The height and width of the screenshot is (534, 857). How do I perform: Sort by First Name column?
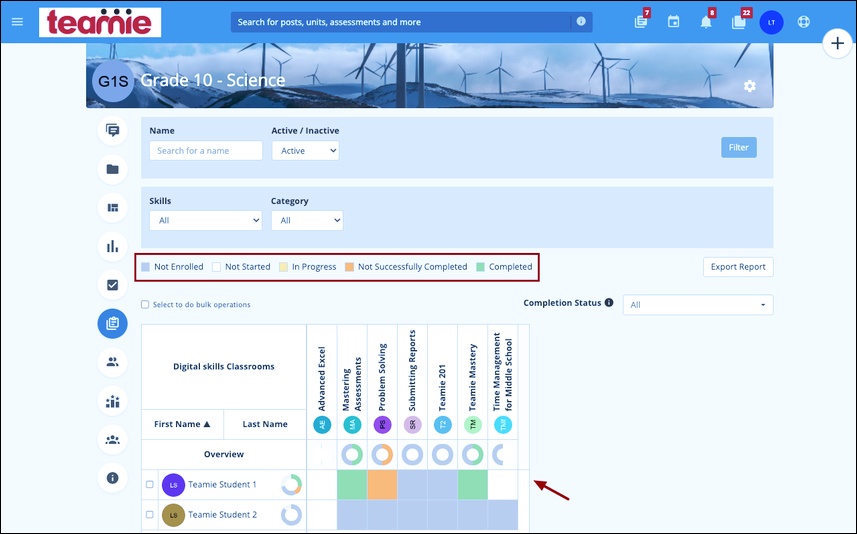coord(182,424)
